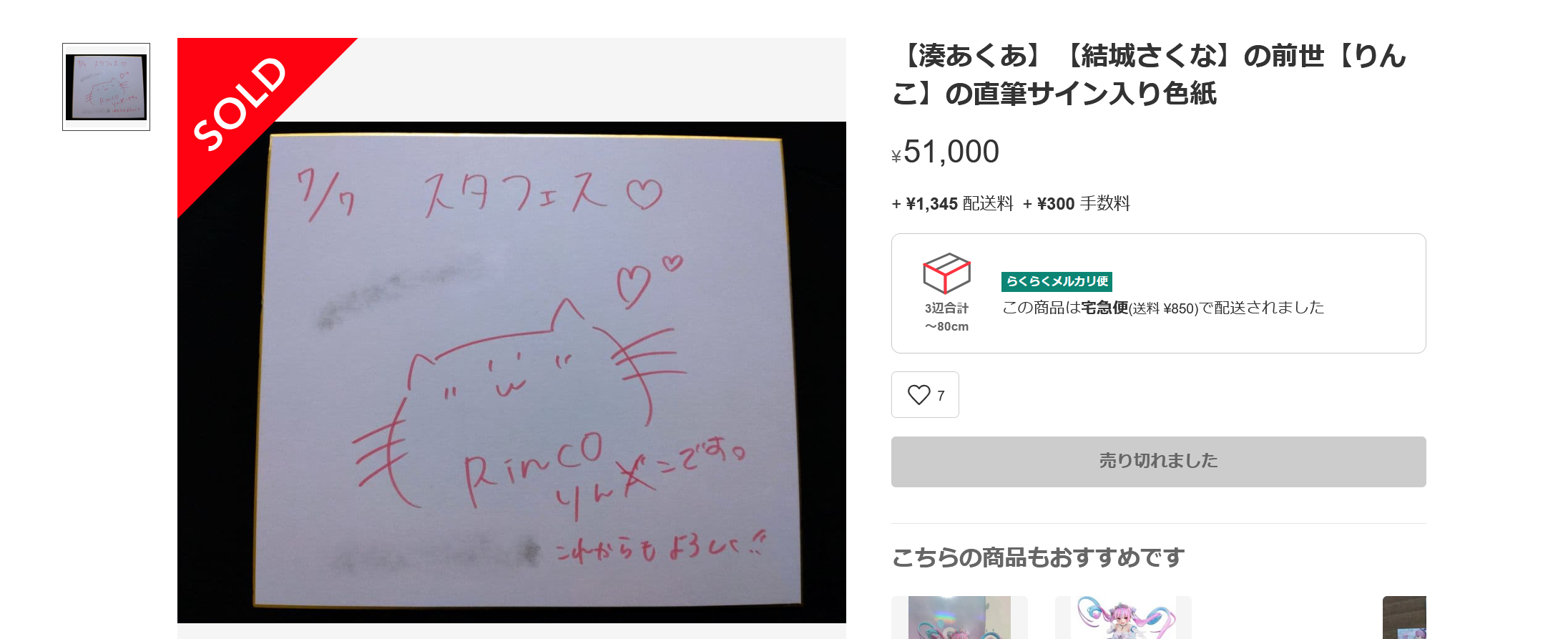Open first recommended item thumbnail
1568x639 pixels.
[x=959, y=618]
